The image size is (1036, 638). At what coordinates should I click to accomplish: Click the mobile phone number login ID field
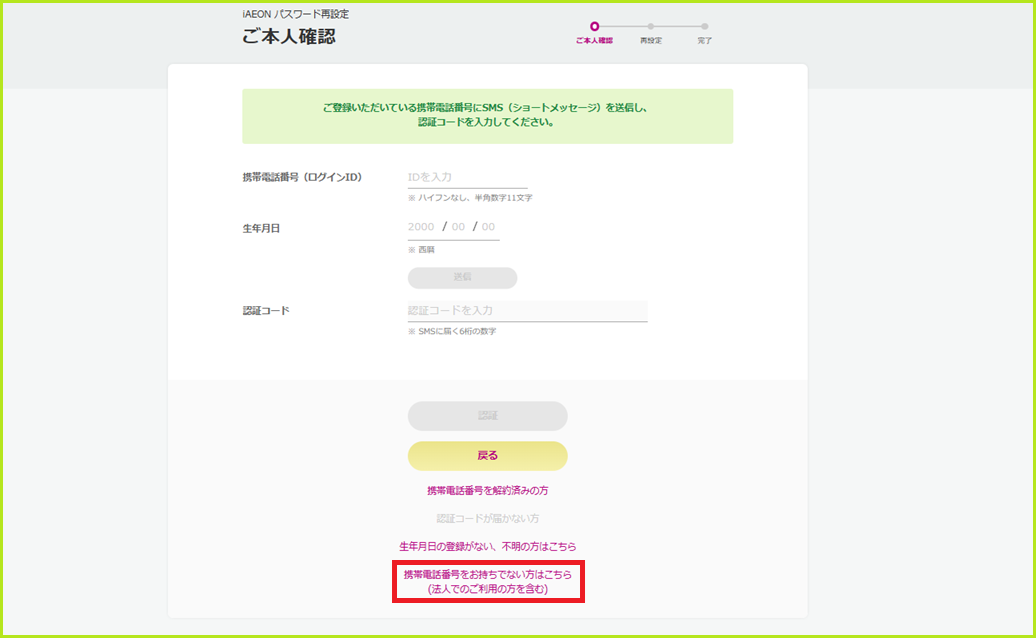coord(467,177)
